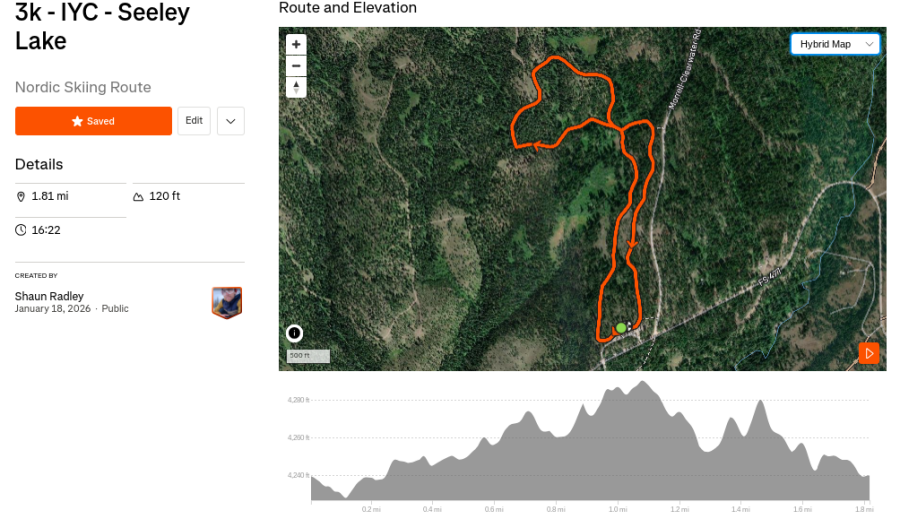Click the Edit route button
900x519 pixels.
tap(194, 121)
